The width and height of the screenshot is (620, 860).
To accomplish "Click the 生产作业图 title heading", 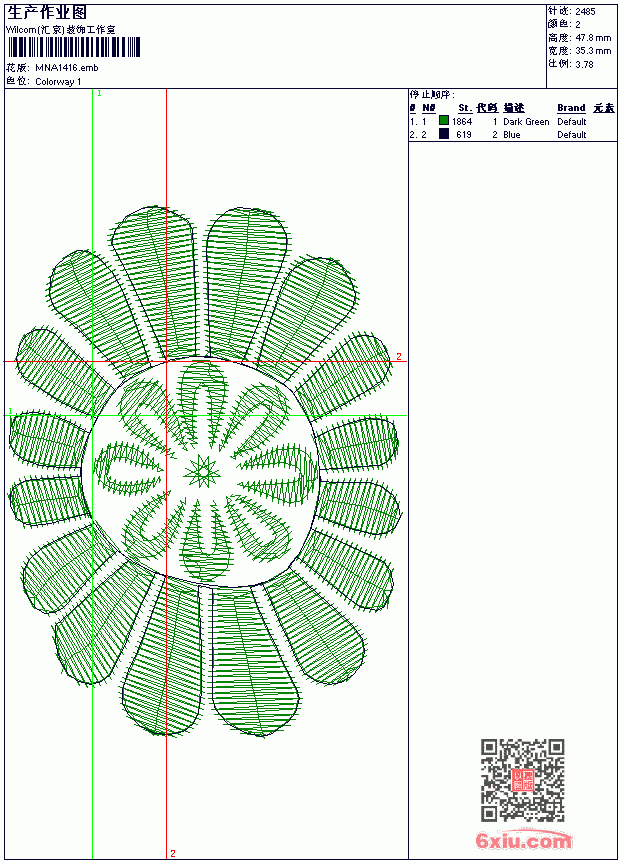I will pyautogui.click(x=47, y=13).
